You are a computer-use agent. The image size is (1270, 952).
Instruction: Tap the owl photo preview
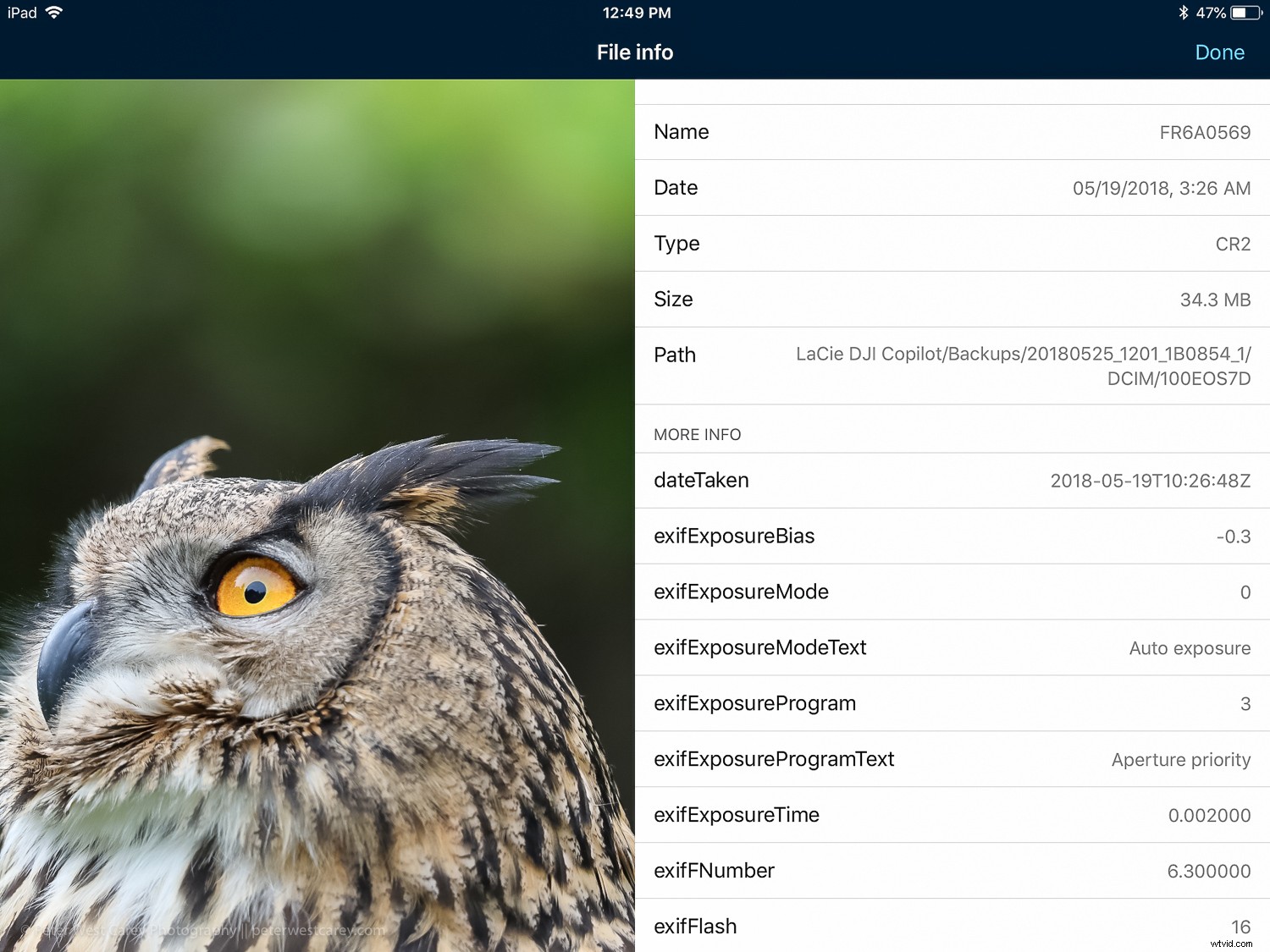317,516
